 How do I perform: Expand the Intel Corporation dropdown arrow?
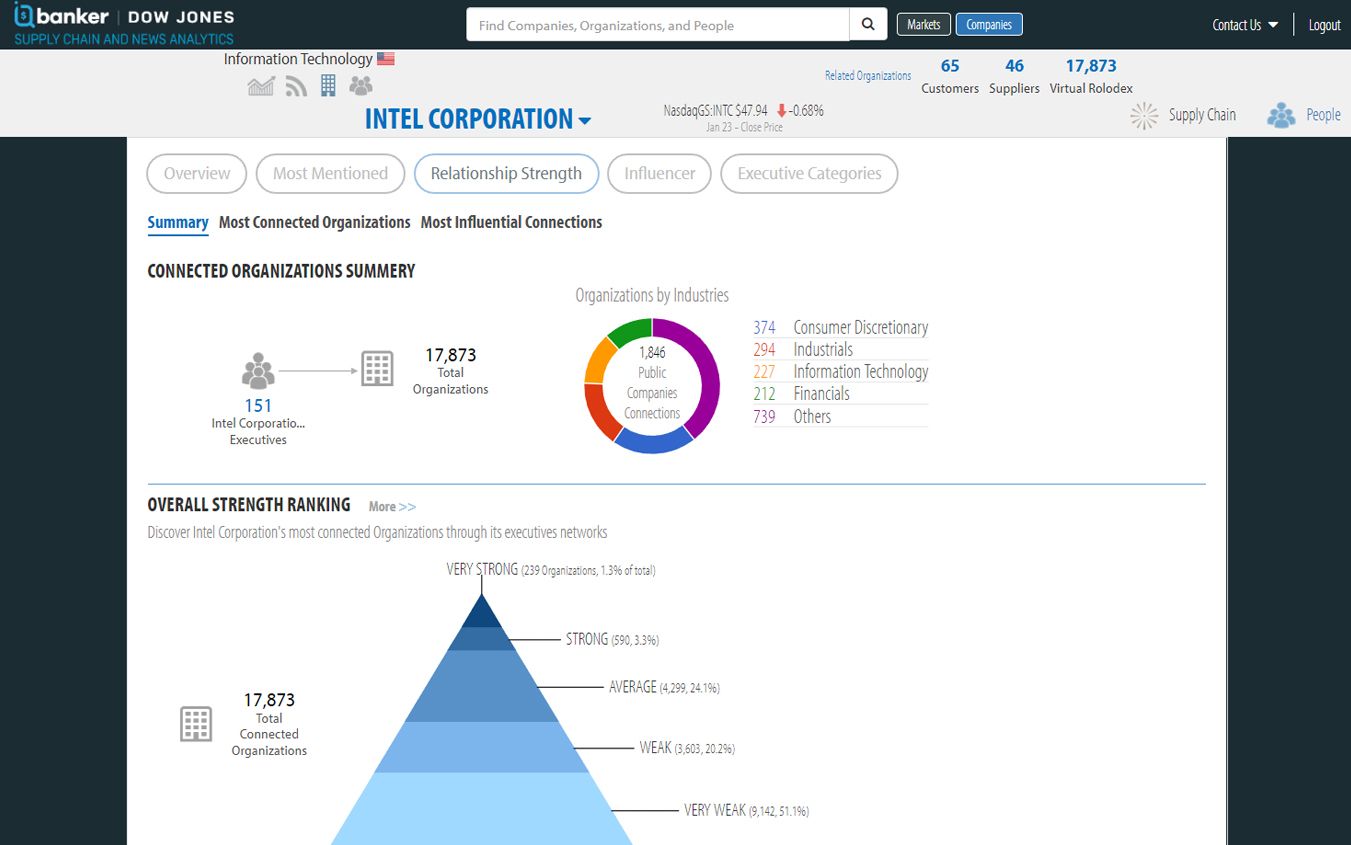[585, 121]
